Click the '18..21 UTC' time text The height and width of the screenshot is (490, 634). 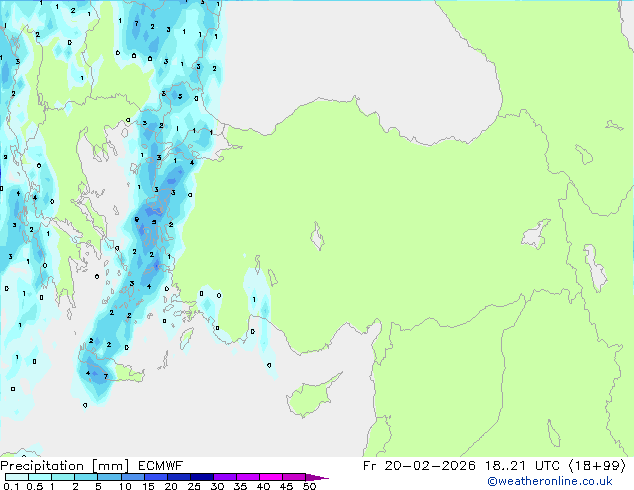(522, 466)
